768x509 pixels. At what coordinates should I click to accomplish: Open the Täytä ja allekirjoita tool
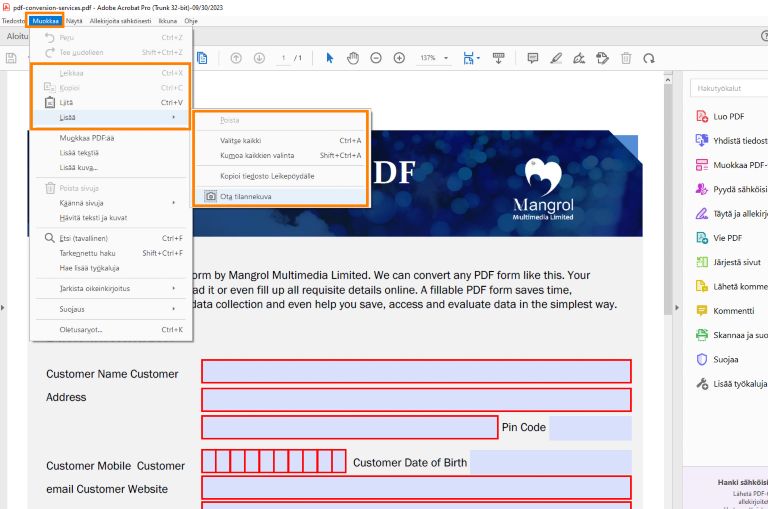point(731,214)
